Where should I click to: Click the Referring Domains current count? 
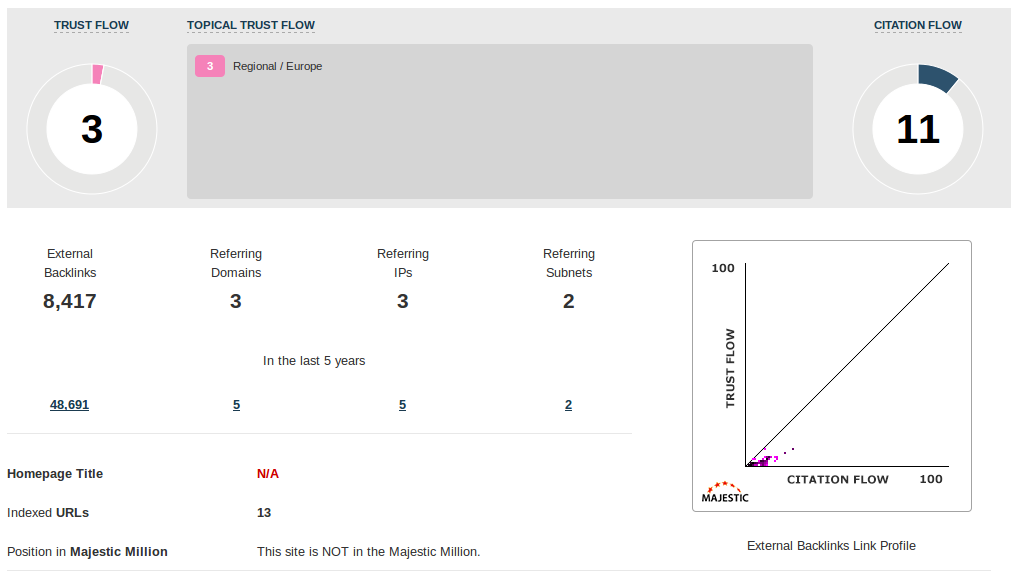point(236,301)
